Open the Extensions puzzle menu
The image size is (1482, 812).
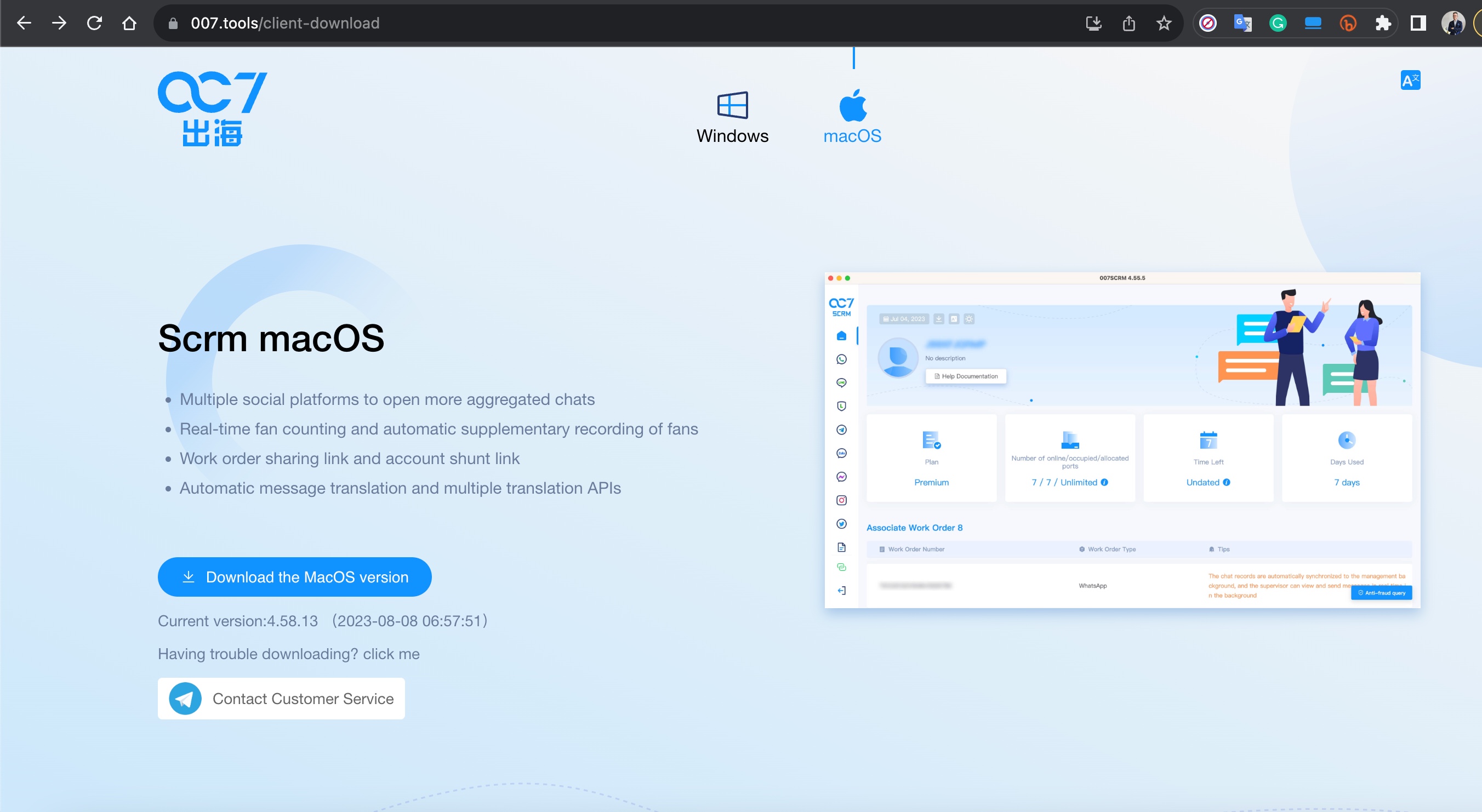tap(1383, 23)
